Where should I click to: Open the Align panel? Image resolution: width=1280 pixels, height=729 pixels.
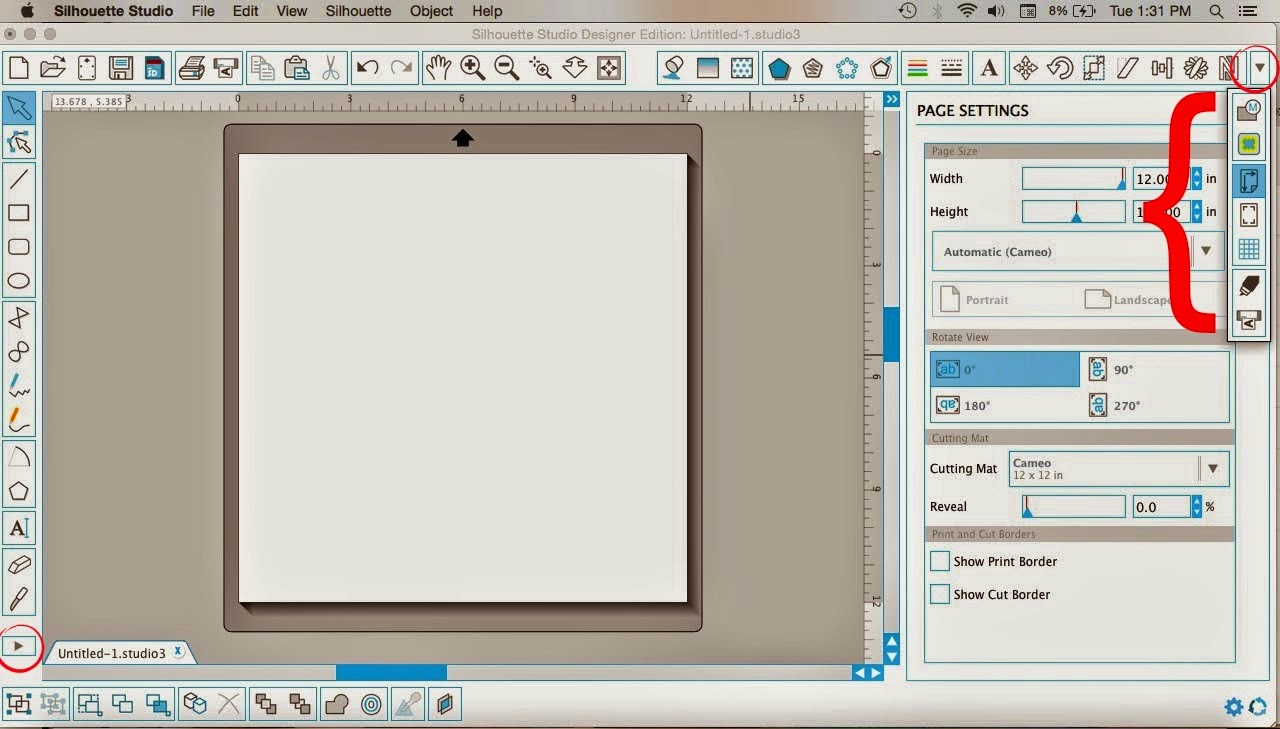[1162, 68]
